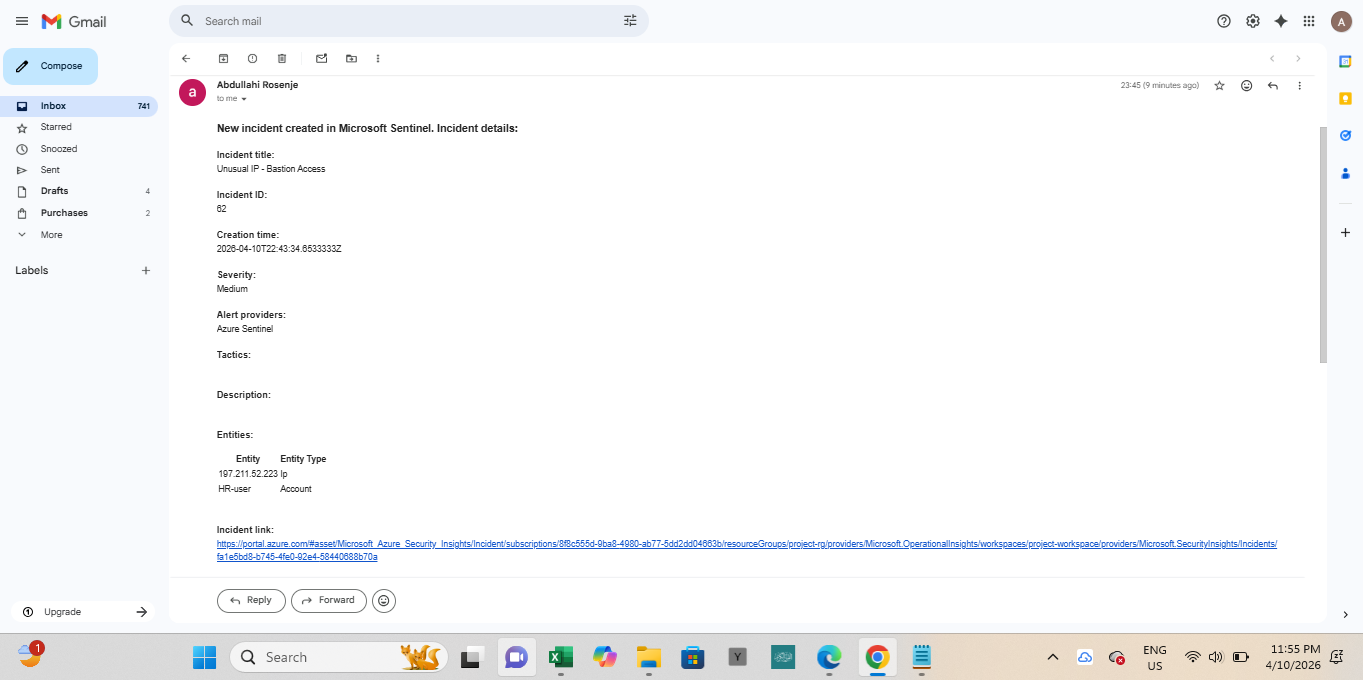
Task: Click the Upgrade option
Action: (62, 612)
